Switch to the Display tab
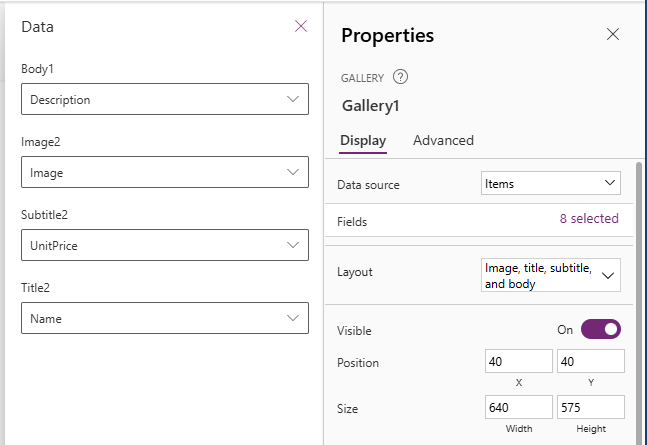Image resolution: width=647 pixels, height=445 pixels. [x=363, y=141]
